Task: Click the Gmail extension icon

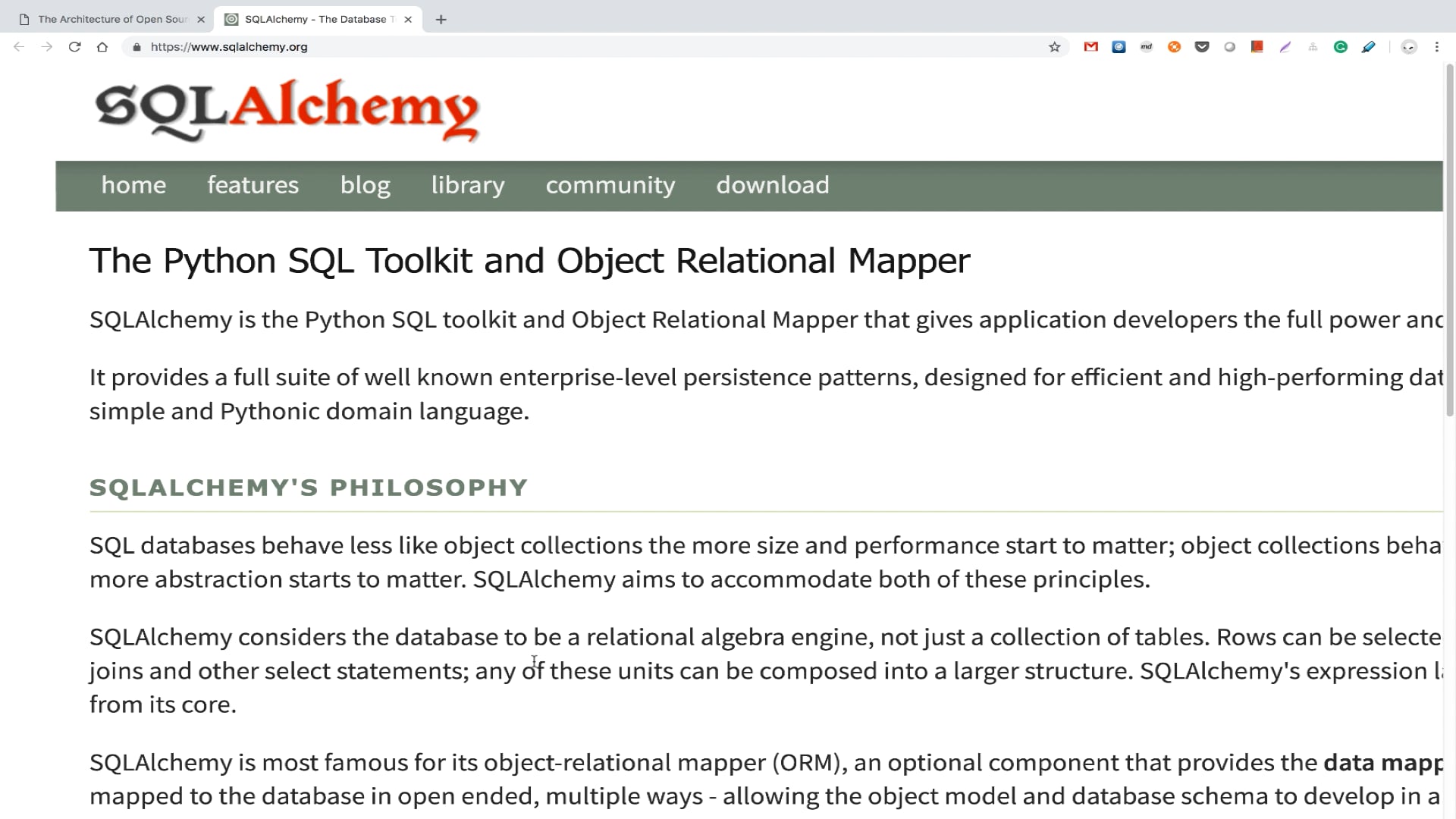Action: pos(1090,47)
